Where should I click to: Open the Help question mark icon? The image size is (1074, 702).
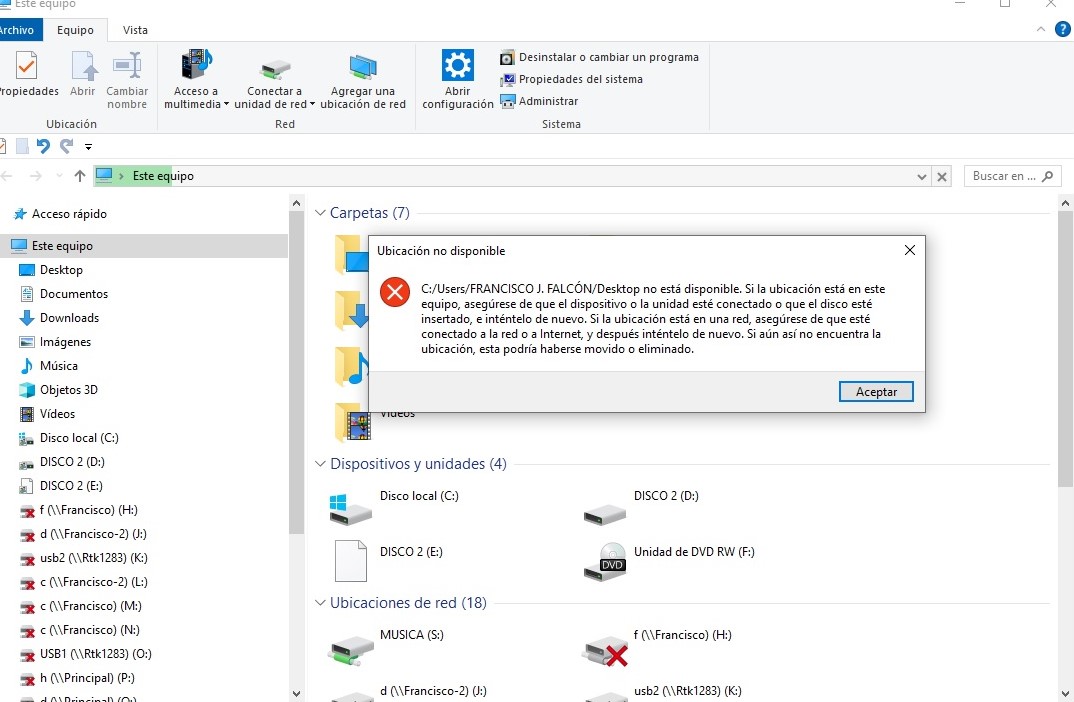pos(1062,29)
